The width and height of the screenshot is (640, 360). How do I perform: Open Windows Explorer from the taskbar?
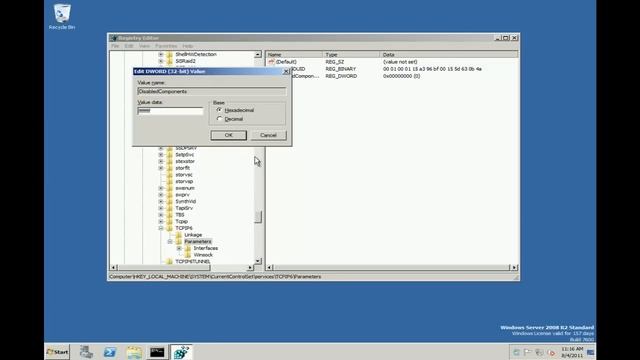[x=134, y=352]
